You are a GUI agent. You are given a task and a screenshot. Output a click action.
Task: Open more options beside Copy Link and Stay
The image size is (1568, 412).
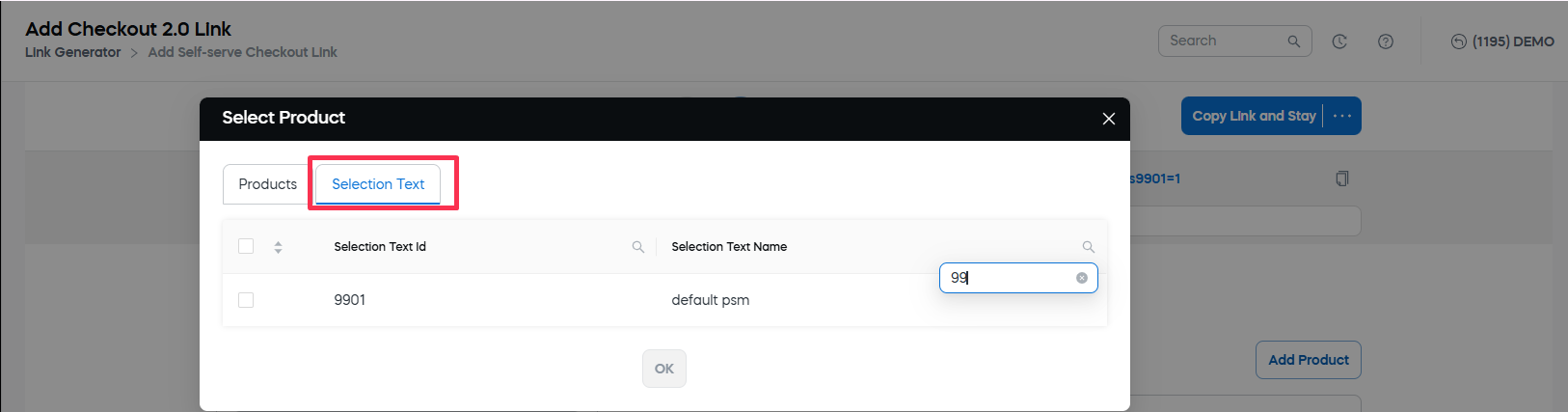tap(1342, 116)
